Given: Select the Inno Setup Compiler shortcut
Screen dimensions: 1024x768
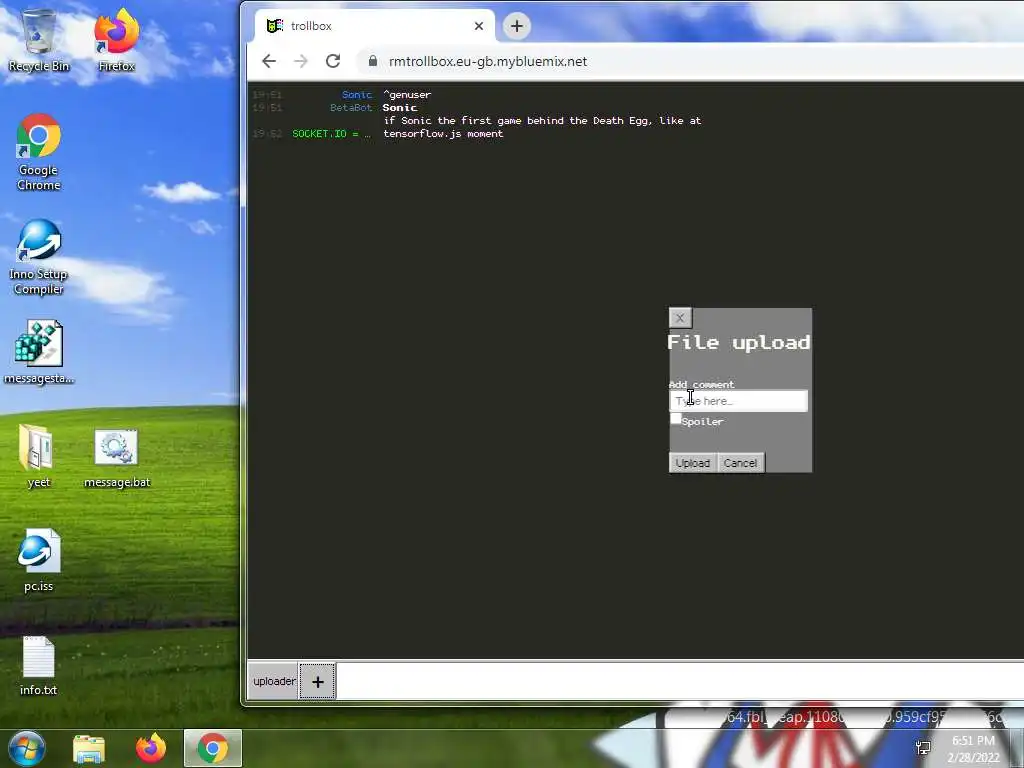Looking at the screenshot, I should click(x=39, y=257).
